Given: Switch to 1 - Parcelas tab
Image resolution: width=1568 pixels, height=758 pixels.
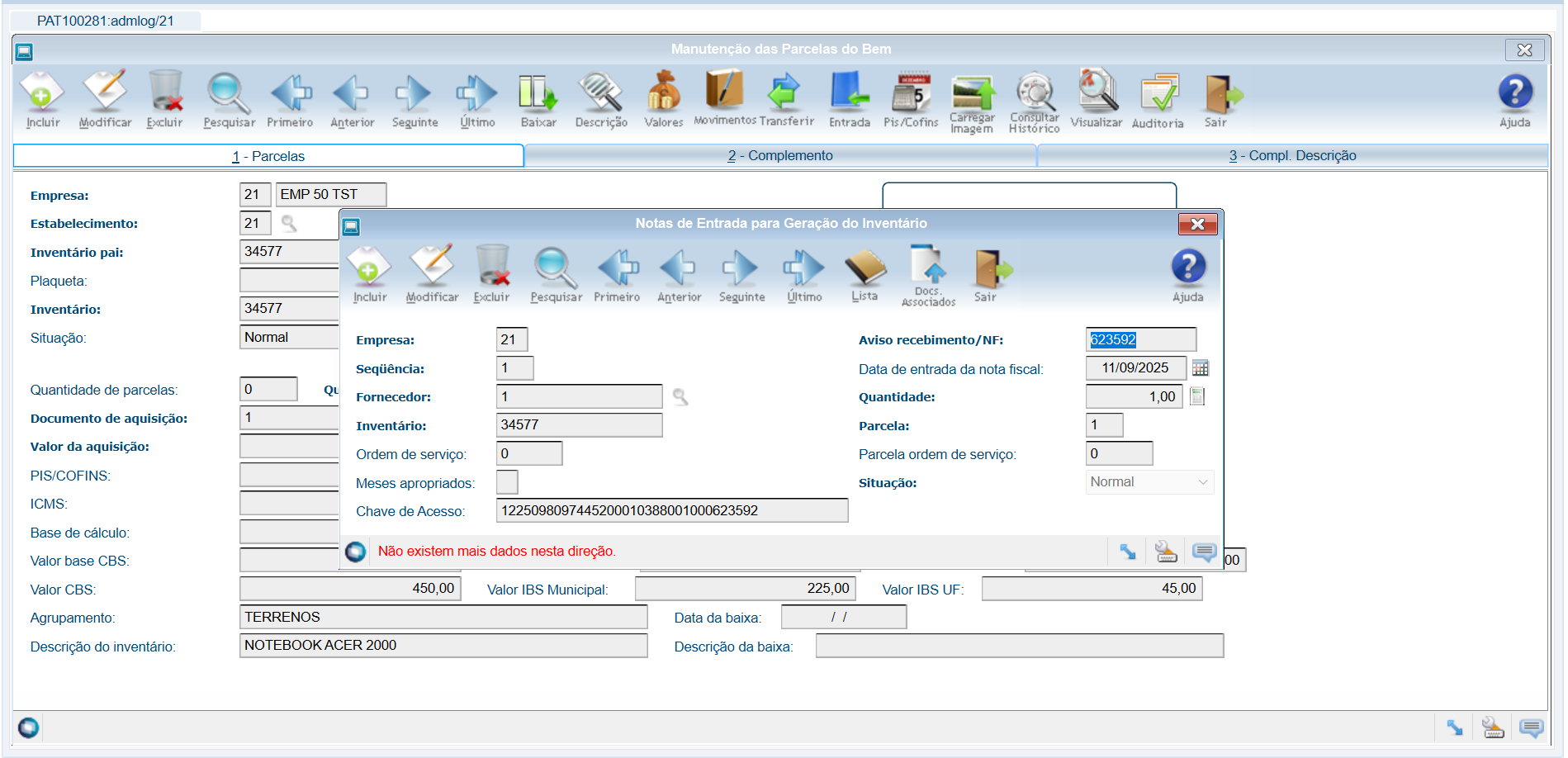Looking at the screenshot, I should point(268,156).
